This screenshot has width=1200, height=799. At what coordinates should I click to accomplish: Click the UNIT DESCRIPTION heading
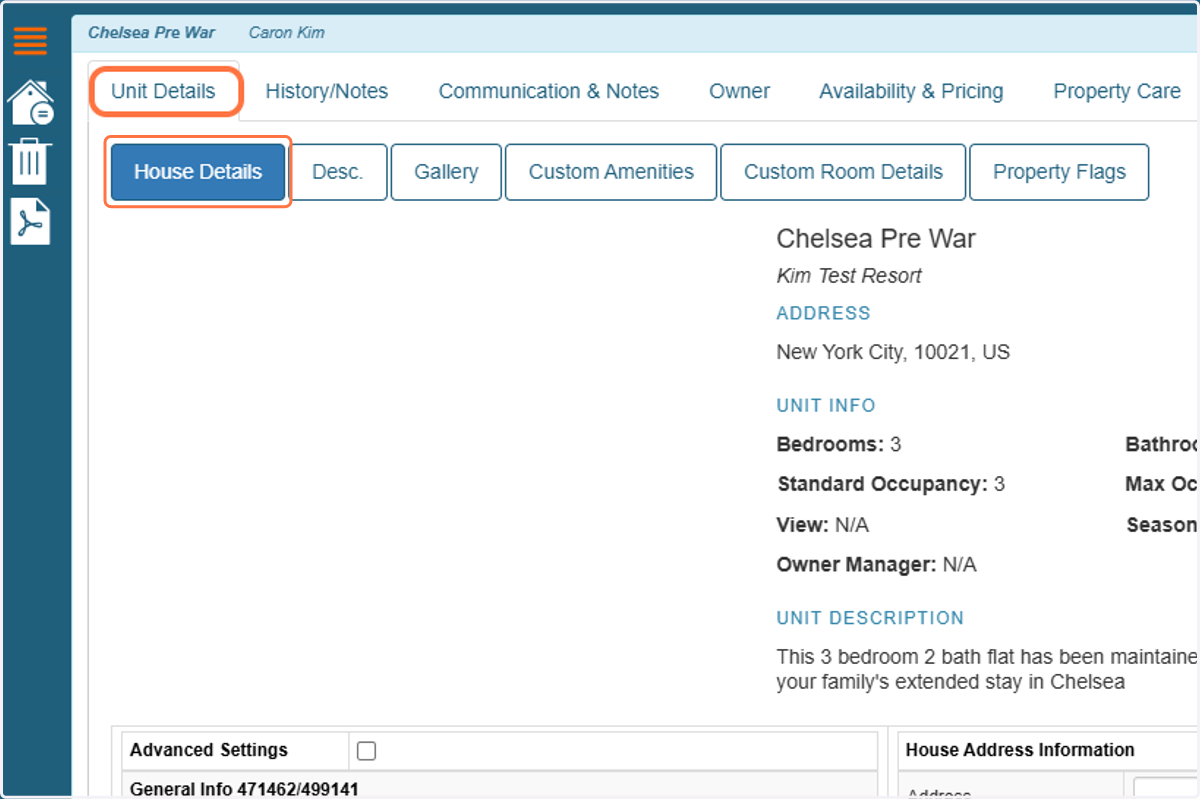[870, 618]
